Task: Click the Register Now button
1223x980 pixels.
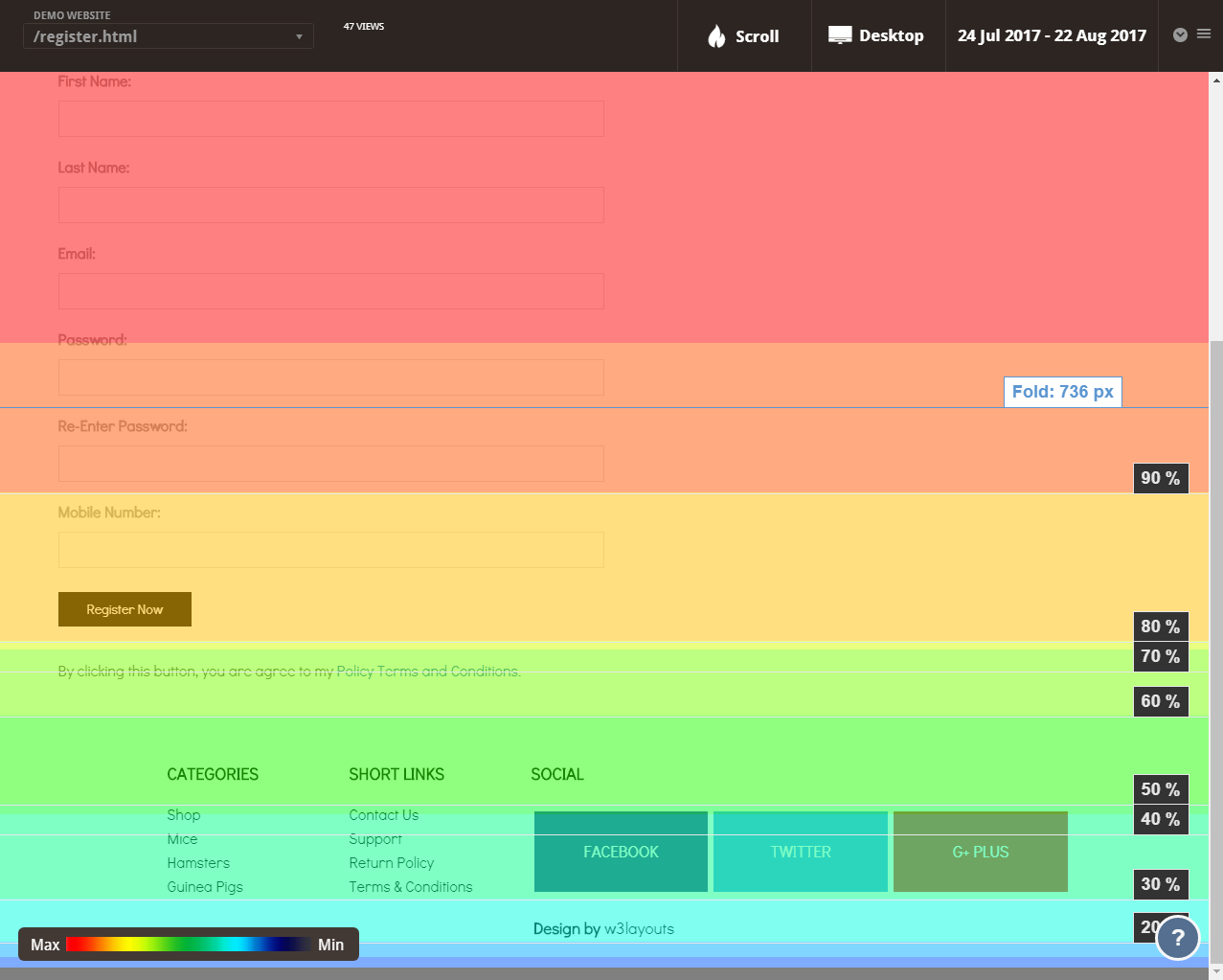Action: (125, 609)
